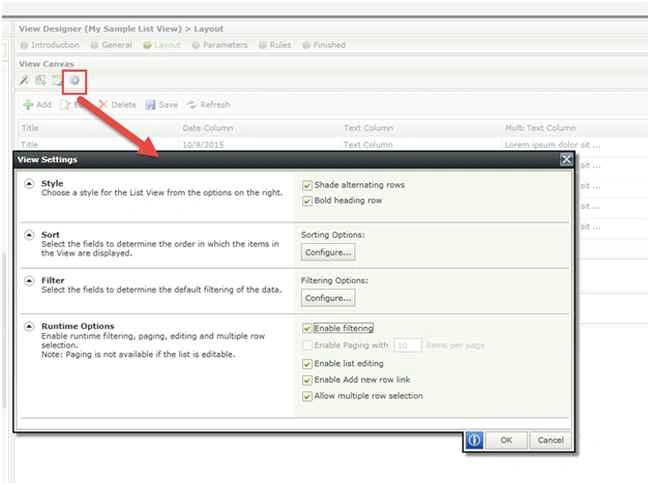Click the second View Canvas toolbar icon
Screen dimensions: 650x485
(x=41, y=80)
